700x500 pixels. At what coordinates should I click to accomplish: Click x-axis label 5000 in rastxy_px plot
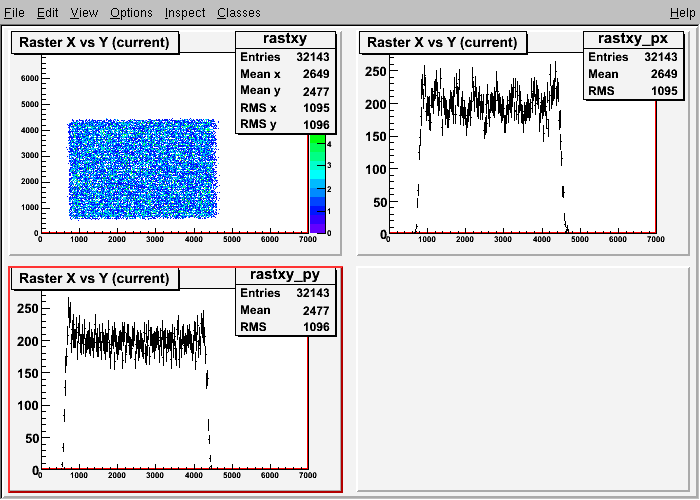(x=579, y=239)
